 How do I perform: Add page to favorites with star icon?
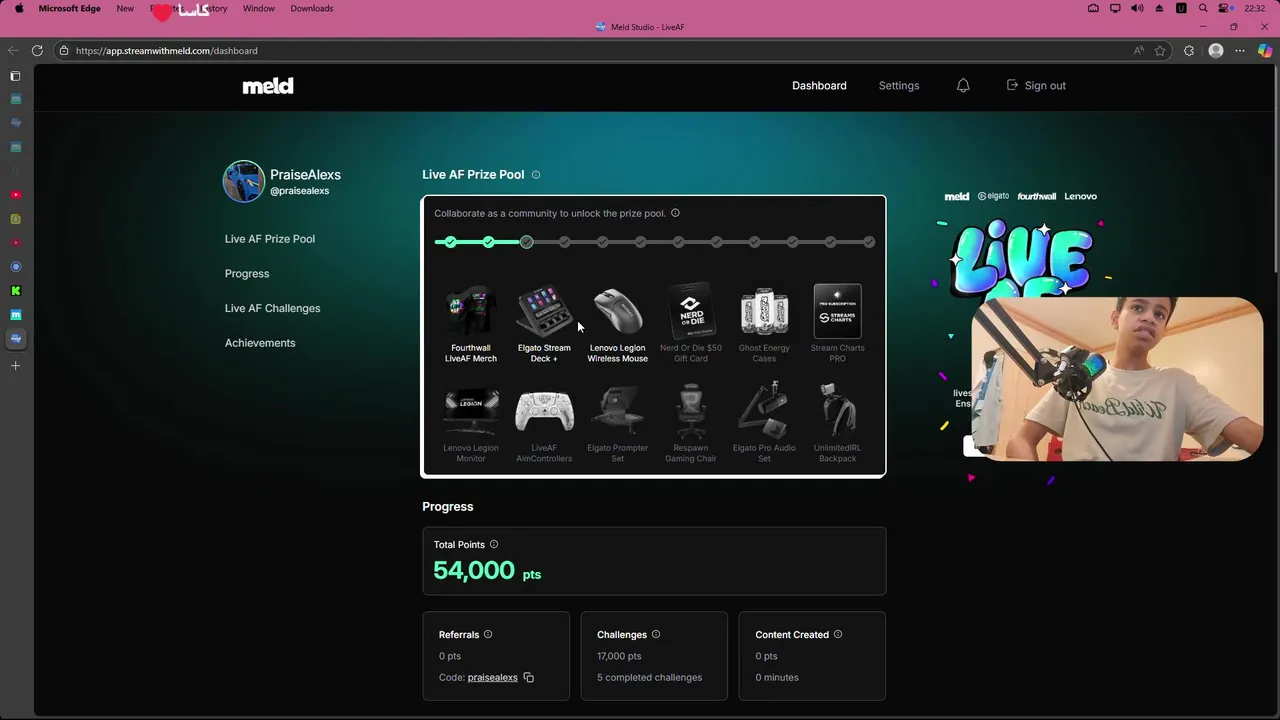tap(1160, 50)
